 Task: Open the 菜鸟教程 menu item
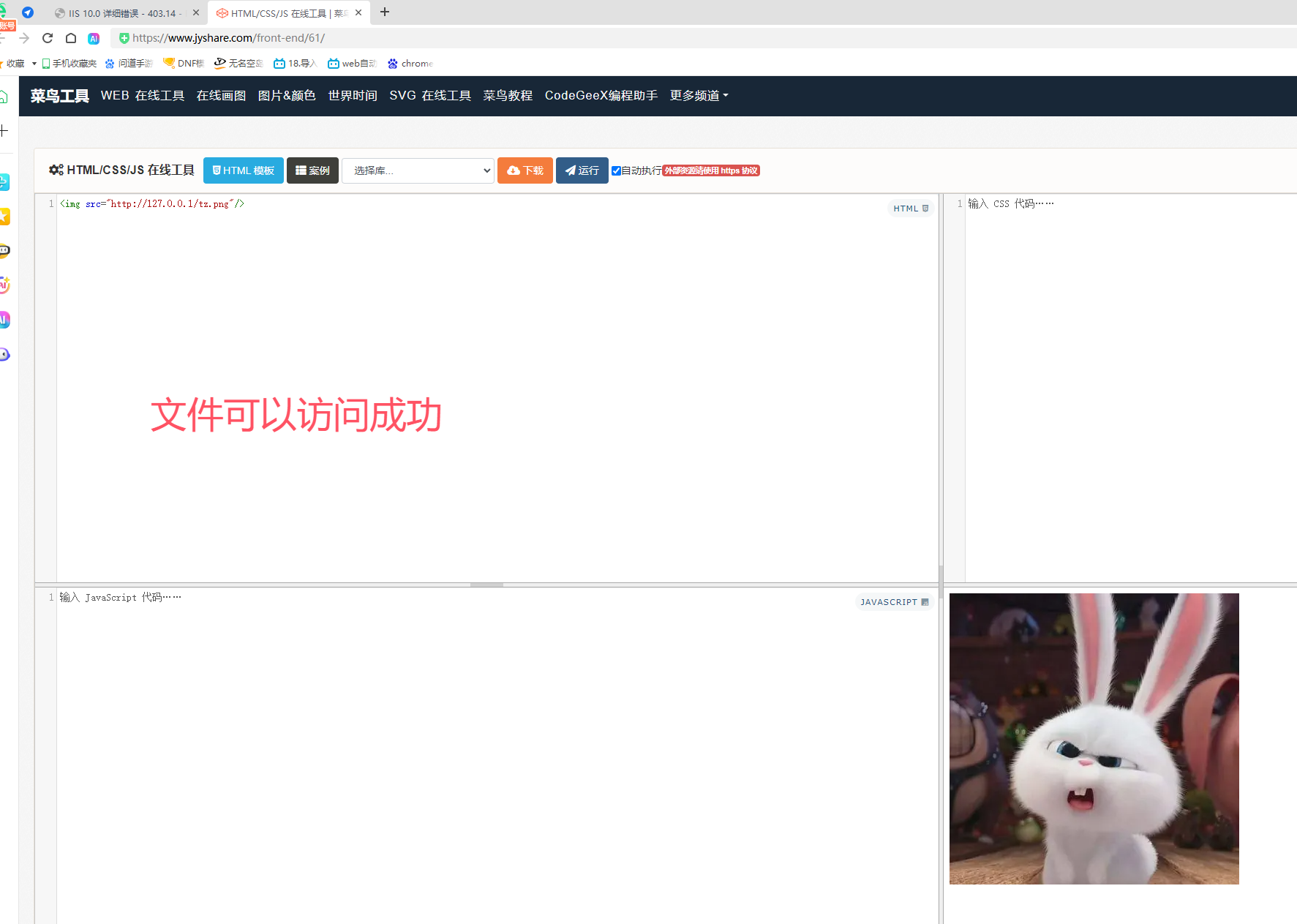point(508,96)
